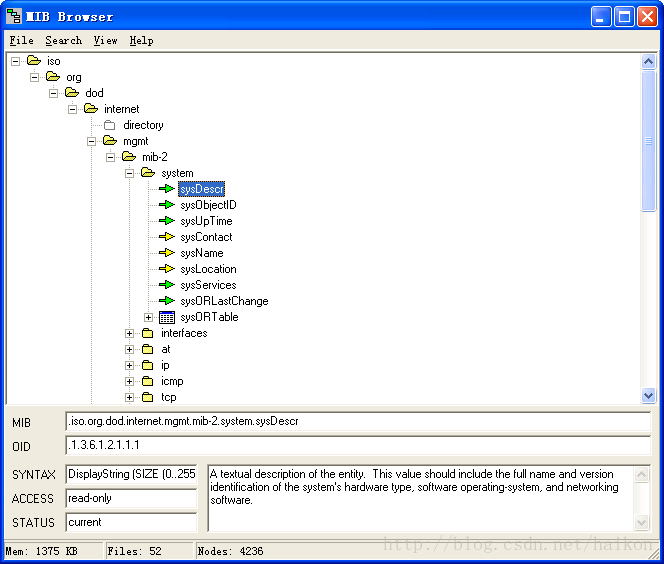The height and width of the screenshot is (564, 664).
Task: Click the STATUS field showing current
Action: tap(131, 522)
